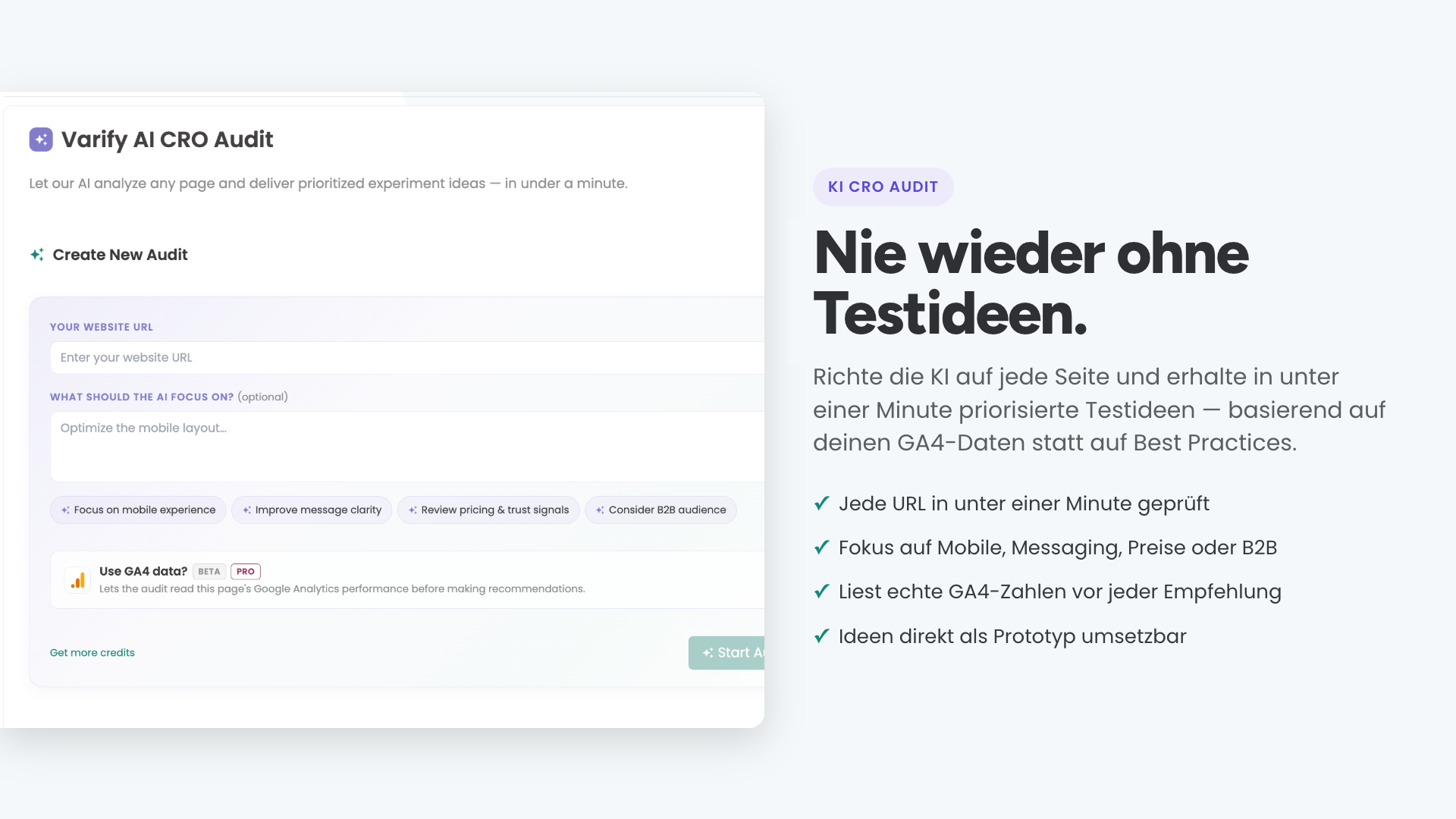
Task: Focus the Enter your website URL field
Action: (x=407, y=358)
